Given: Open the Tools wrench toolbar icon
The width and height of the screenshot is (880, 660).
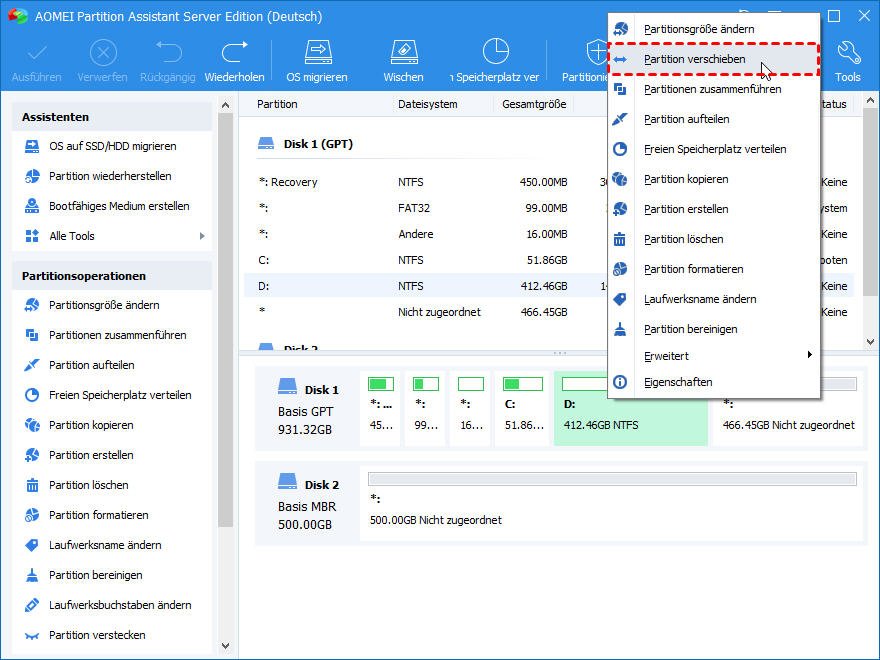Looking at the screenshot, I should (848, 53).
